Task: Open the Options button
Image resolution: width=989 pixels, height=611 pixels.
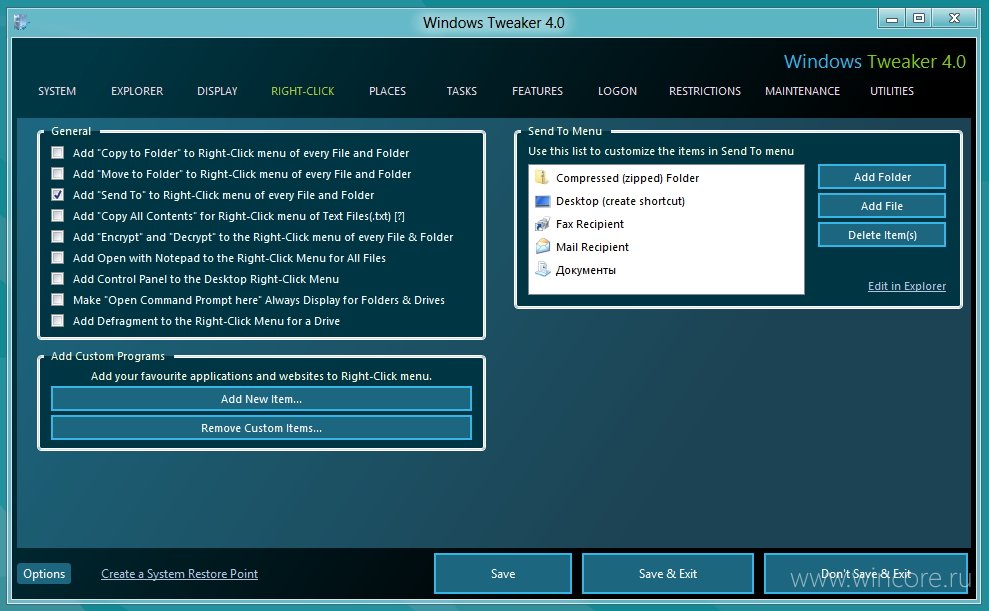Action: pyautogui.click(x=44, y=574)
